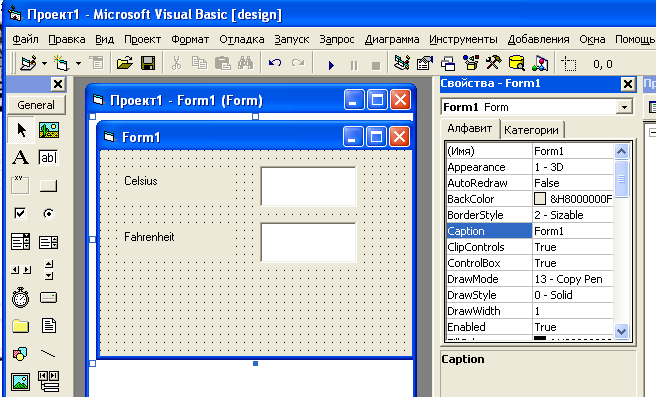Select the CommandButton tool
This screenshot has height=397, width=656.
(49, 185)
